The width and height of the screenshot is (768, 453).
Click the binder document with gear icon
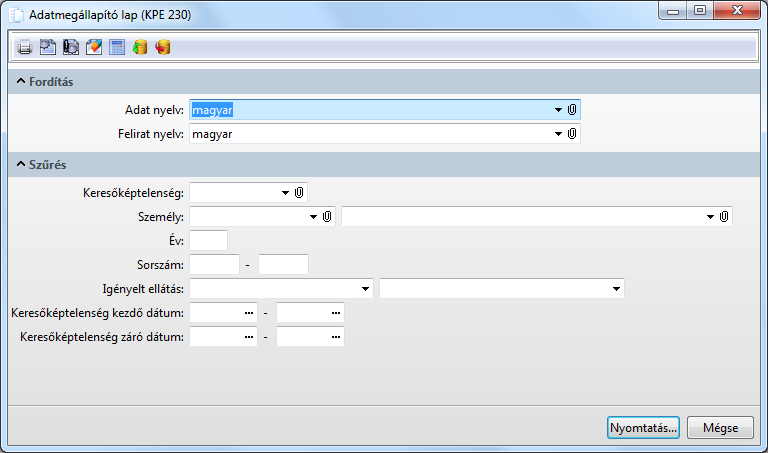(x=71, y=48)
